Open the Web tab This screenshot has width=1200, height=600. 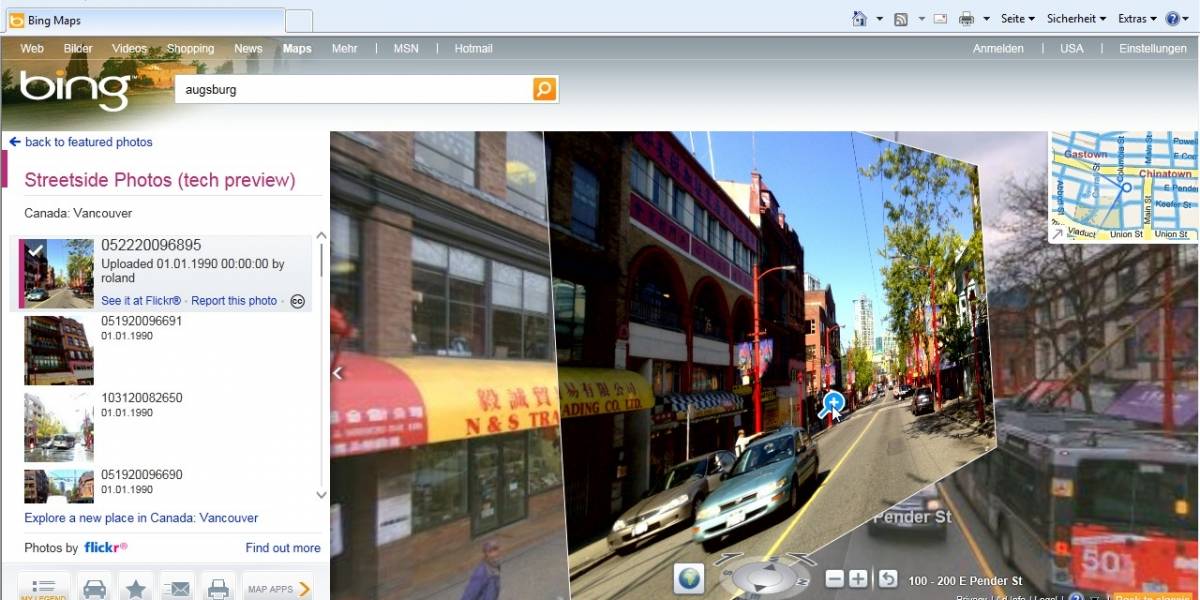(32, 48)
